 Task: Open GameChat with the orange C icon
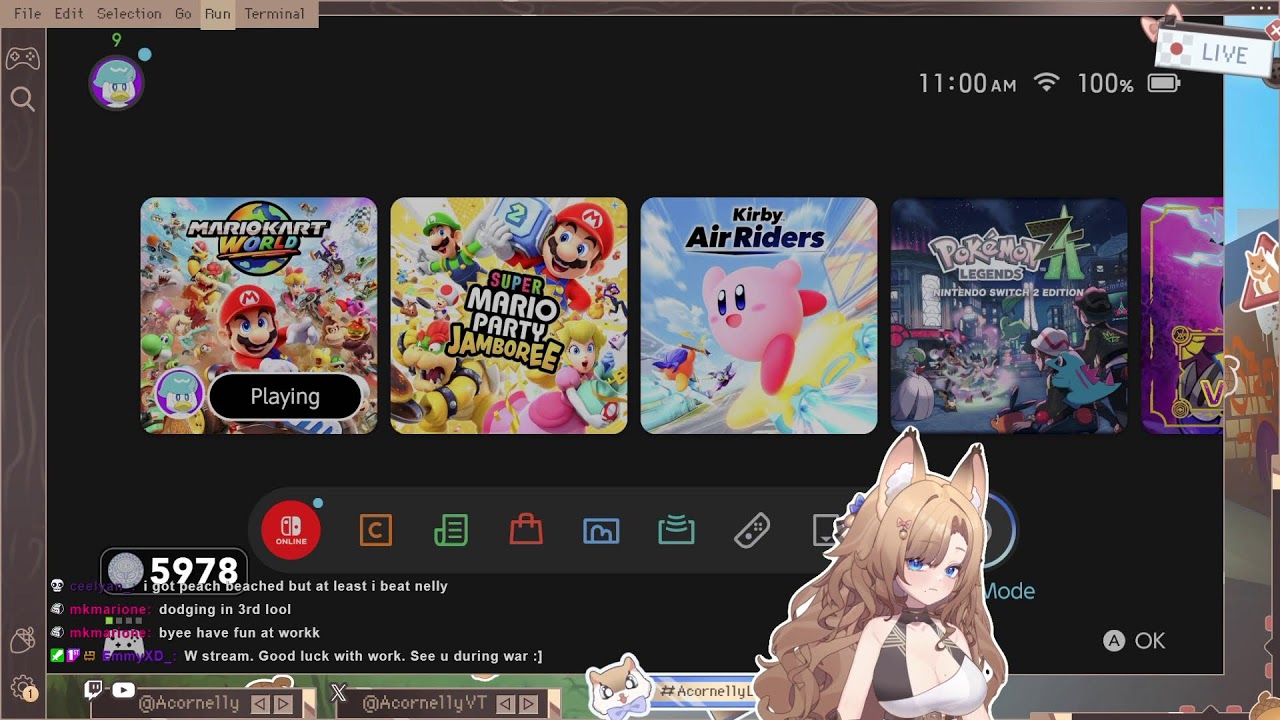[x=376, y=530]
